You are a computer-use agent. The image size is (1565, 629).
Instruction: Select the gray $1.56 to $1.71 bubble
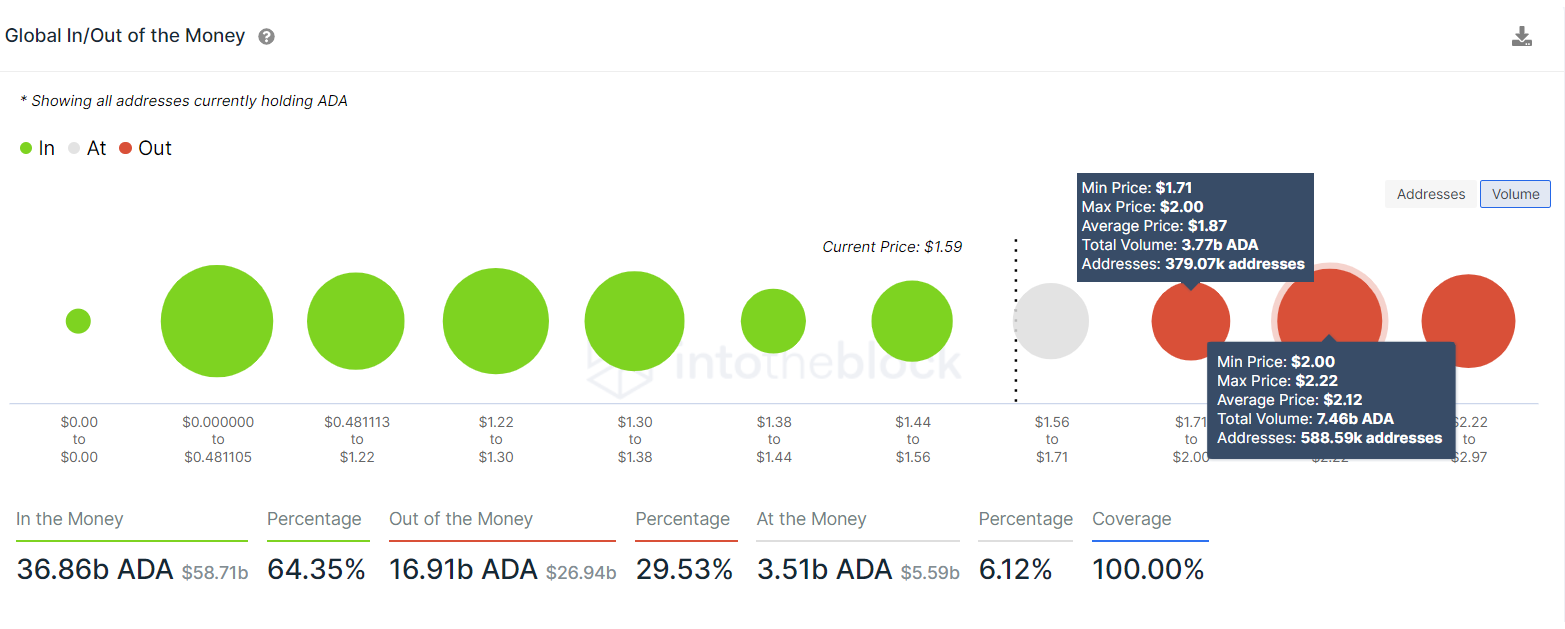tap(1051, 321)
